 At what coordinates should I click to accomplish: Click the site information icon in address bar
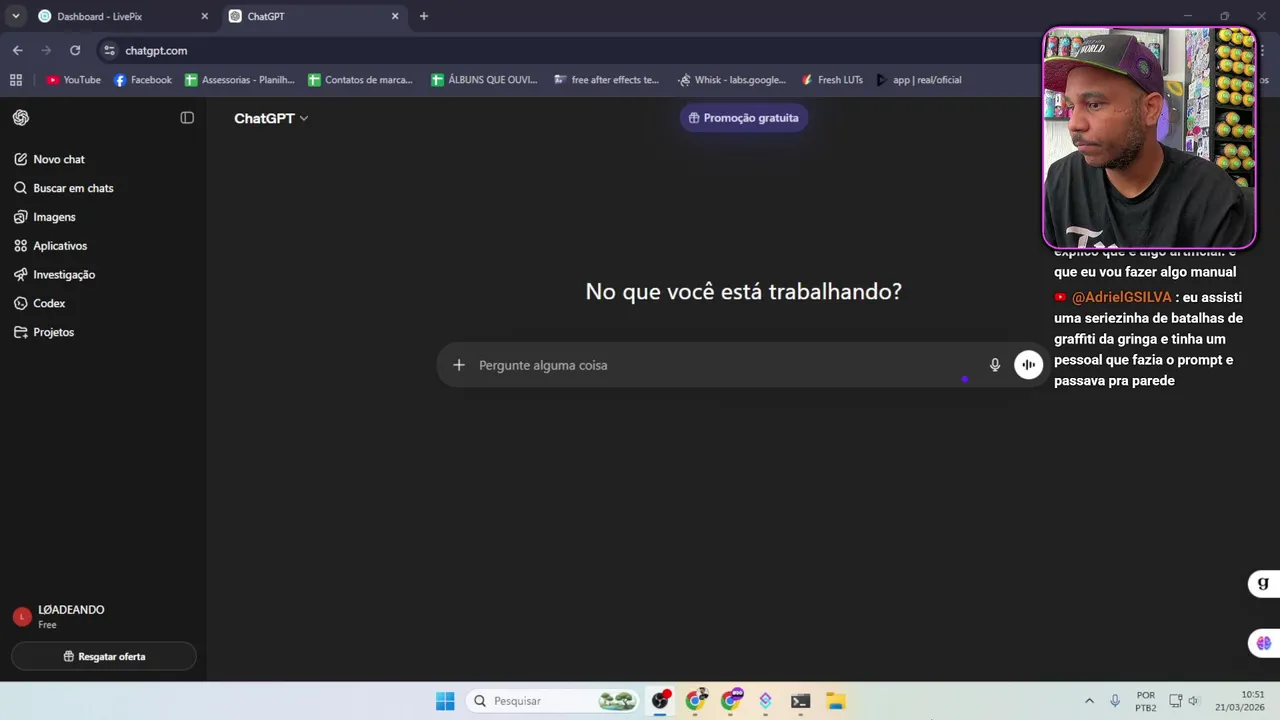click(x=109, y=50)
